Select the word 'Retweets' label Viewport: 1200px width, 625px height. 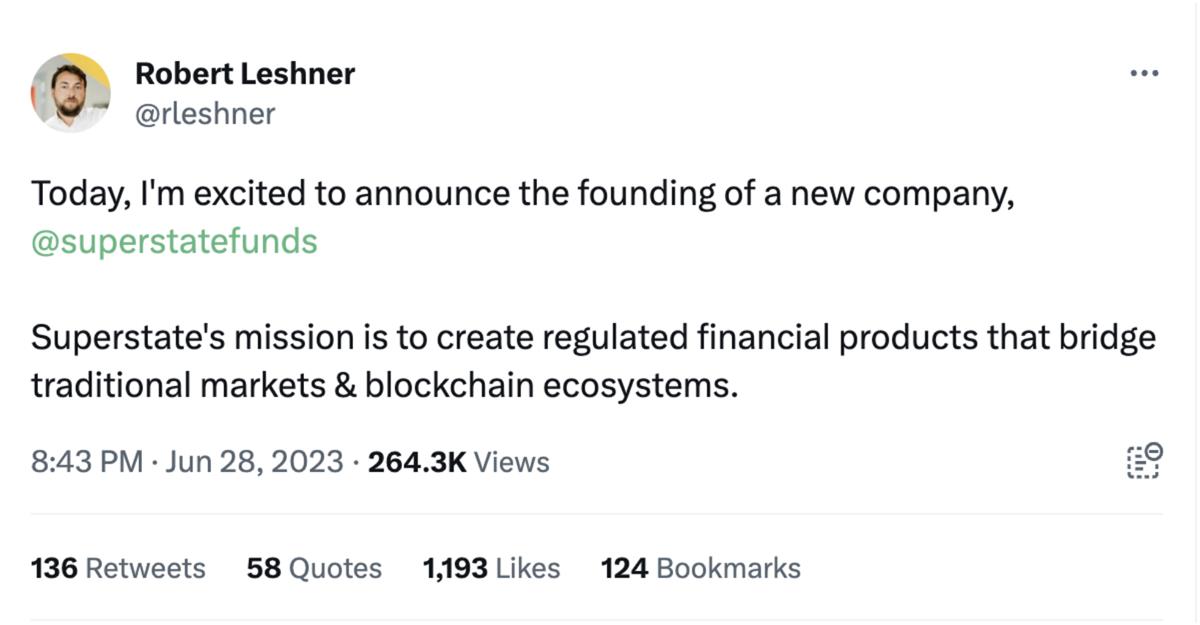[x=146, y=568]
